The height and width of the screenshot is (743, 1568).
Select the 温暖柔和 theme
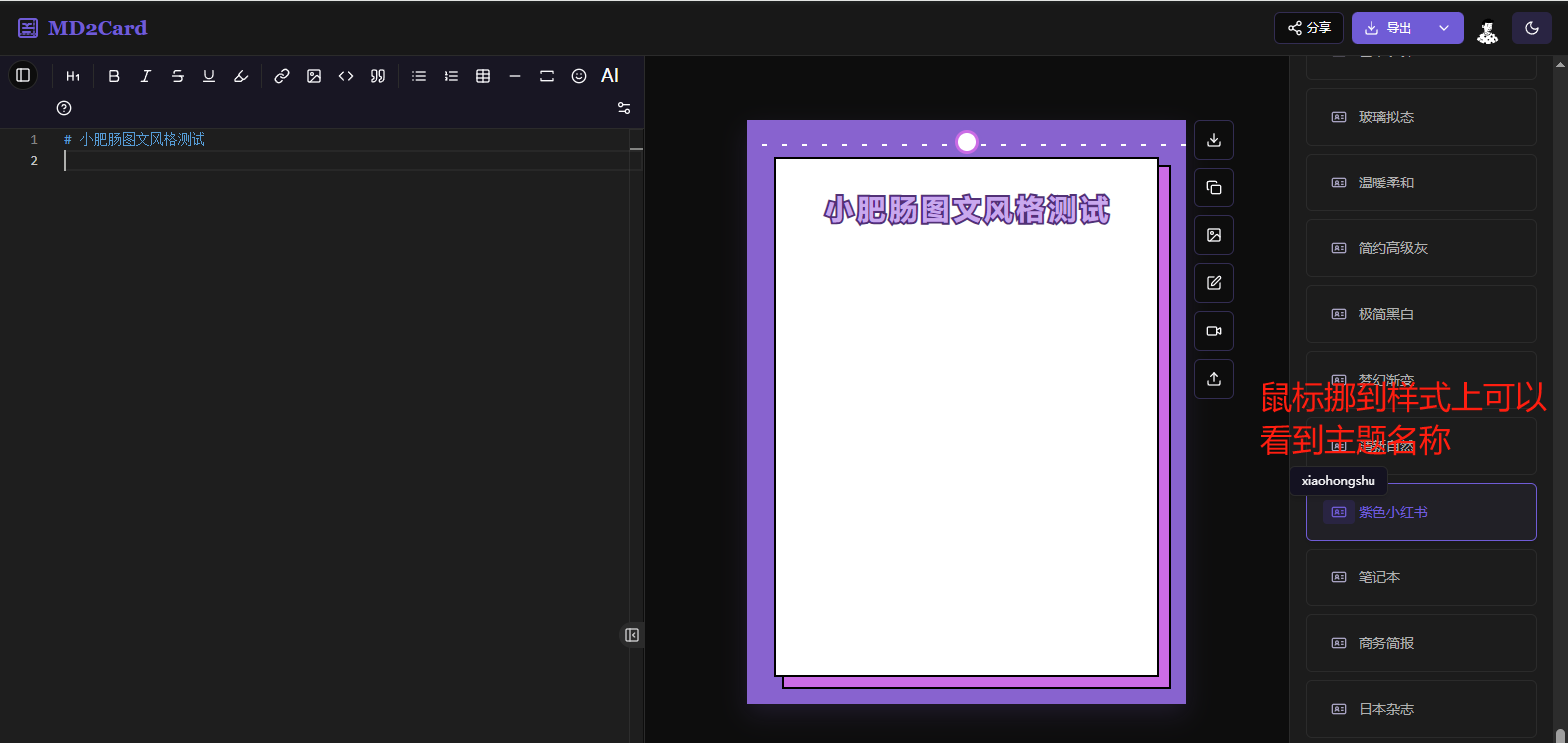point(1421,183)
